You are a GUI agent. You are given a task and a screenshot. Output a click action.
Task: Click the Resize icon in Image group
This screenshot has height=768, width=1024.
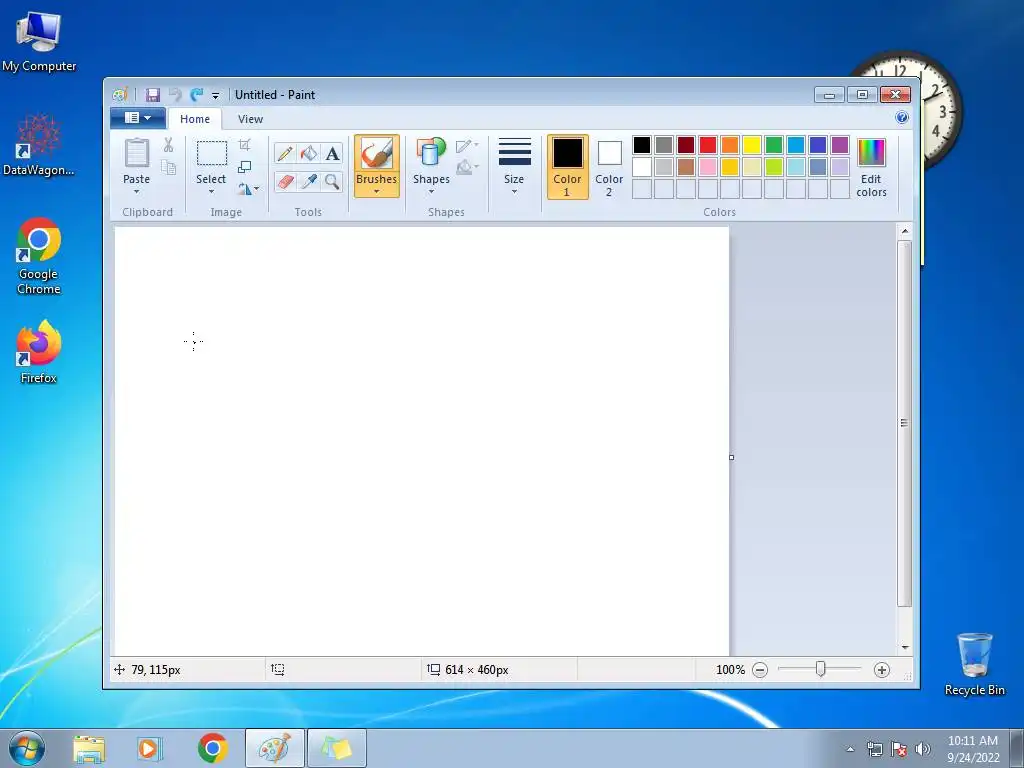point(245,167)
